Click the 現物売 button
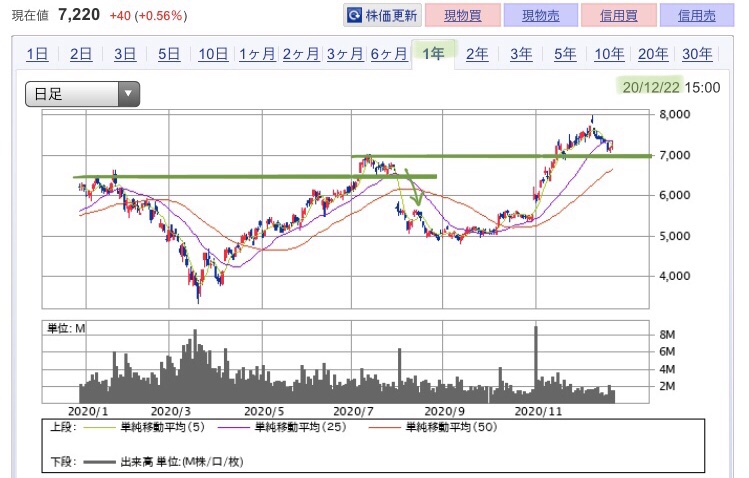The width and height of the screenshot is (749, 478). point(540,15)
